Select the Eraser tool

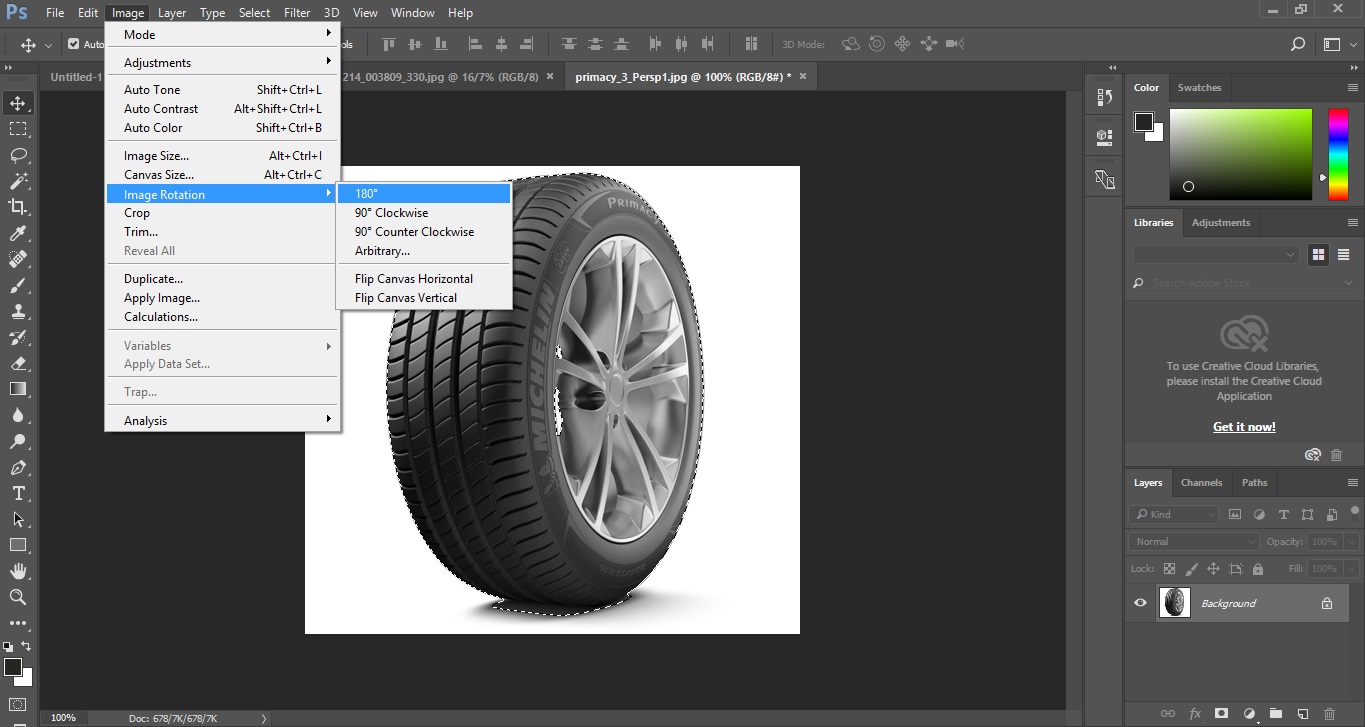tap(18, 363)
